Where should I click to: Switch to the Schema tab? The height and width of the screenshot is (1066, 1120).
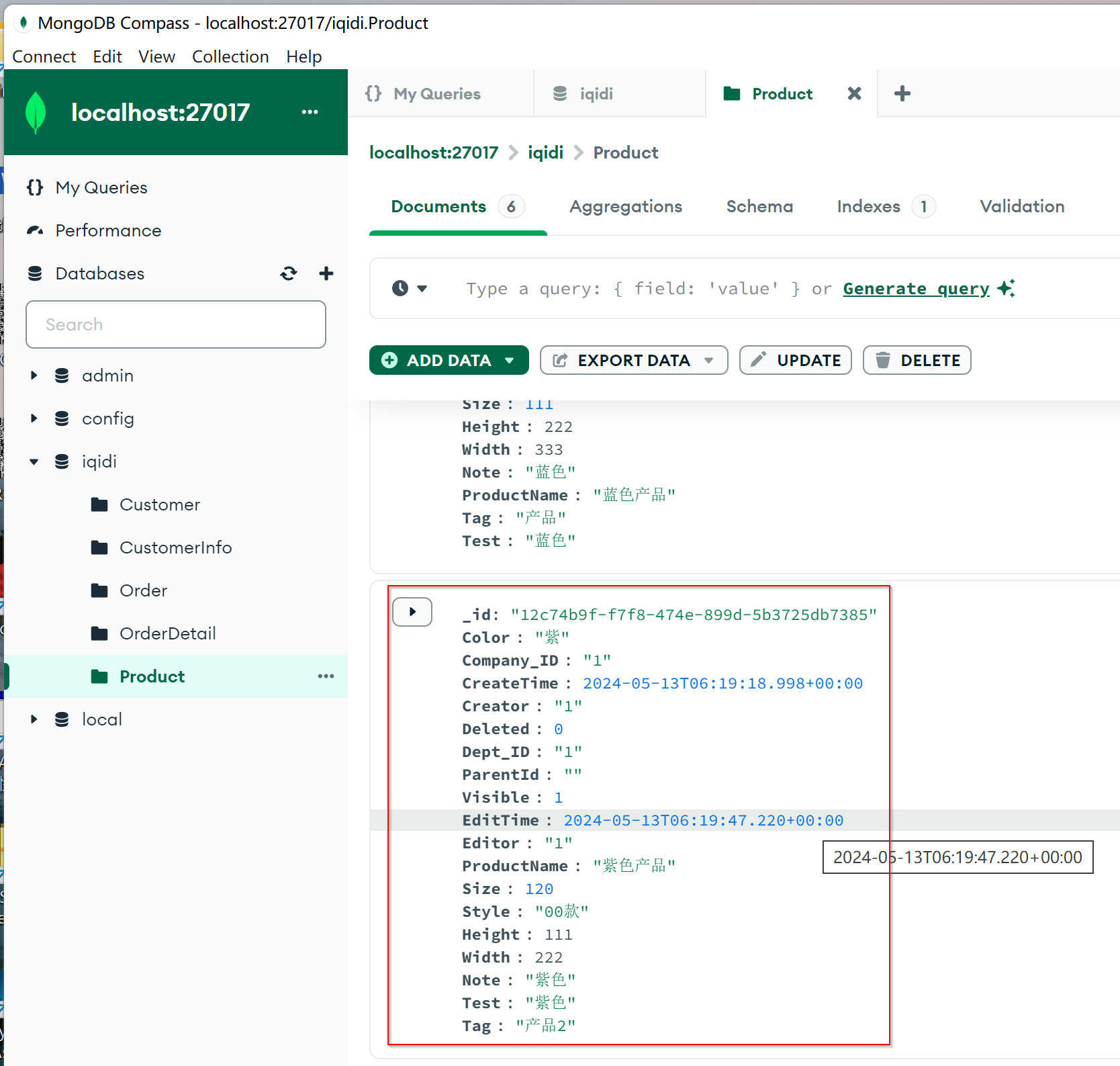759,206
